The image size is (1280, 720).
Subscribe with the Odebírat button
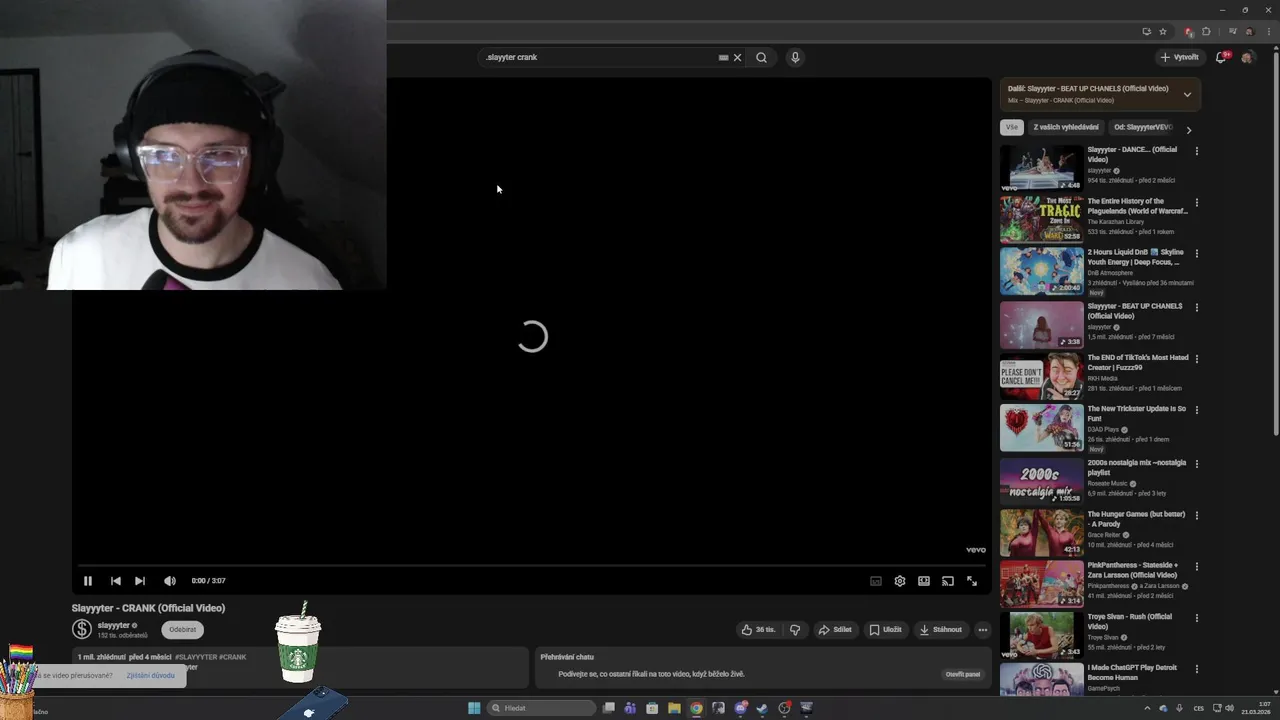[x=183, y=630]
